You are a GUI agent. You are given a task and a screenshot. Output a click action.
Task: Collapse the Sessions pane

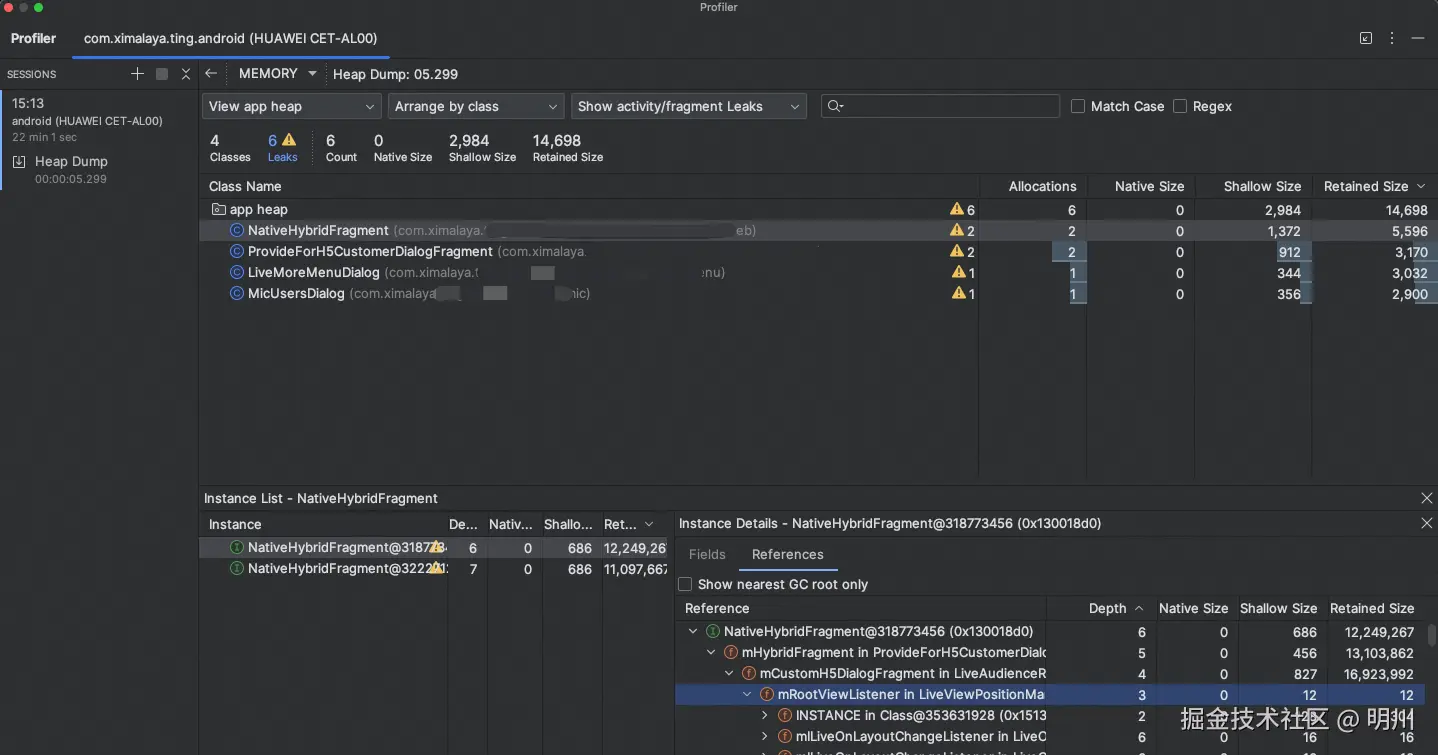[186, 74]
